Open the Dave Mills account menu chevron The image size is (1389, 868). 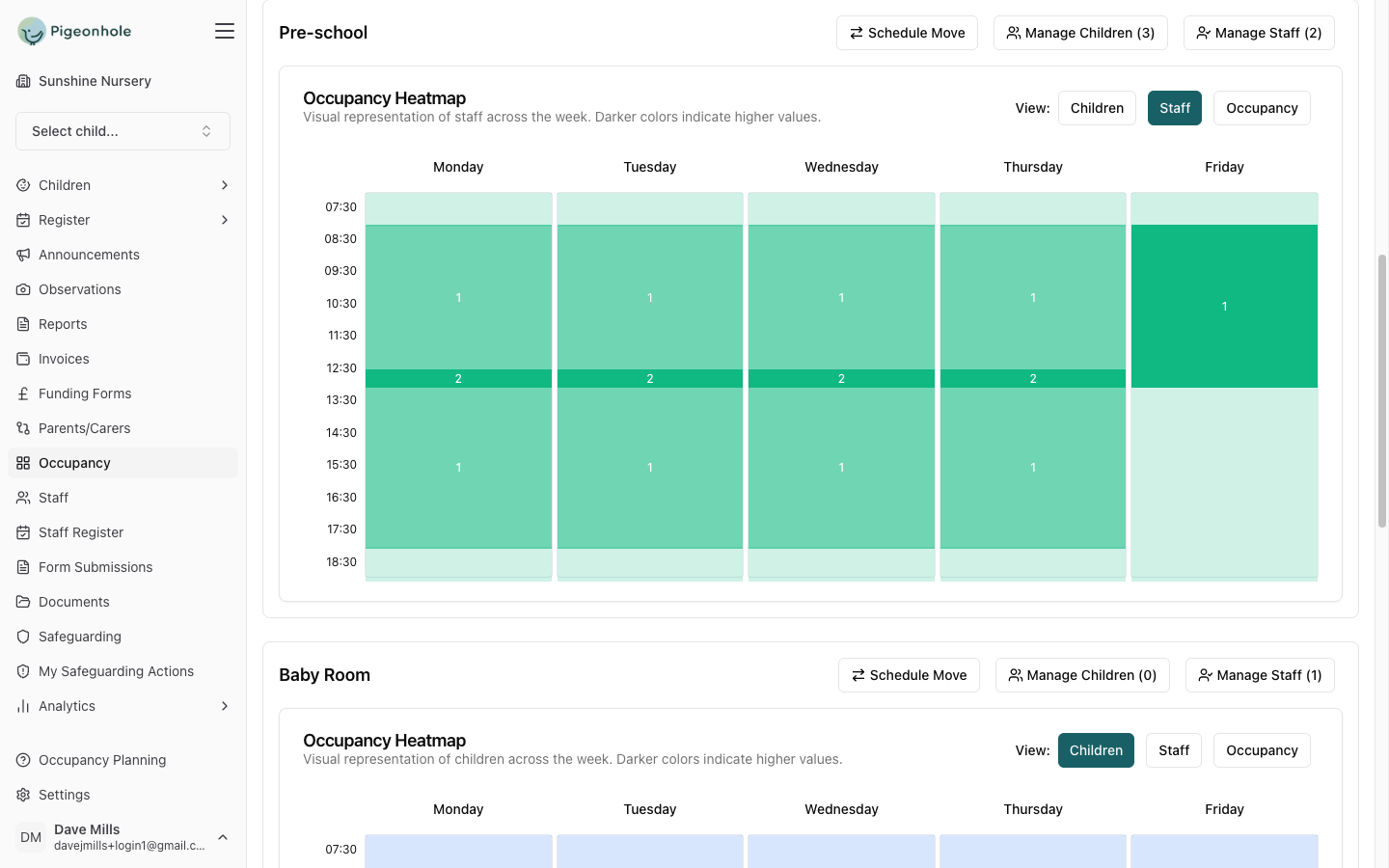click(x=223, y=837)
